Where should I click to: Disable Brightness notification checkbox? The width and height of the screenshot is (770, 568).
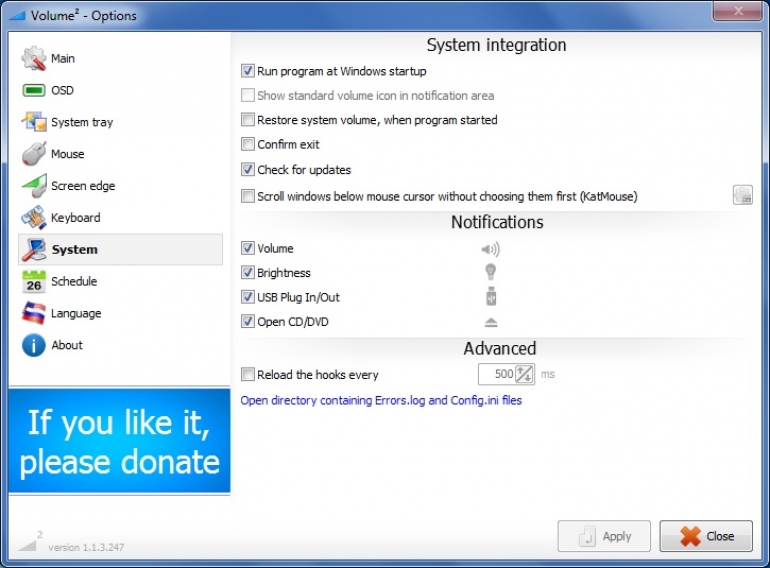248,272
